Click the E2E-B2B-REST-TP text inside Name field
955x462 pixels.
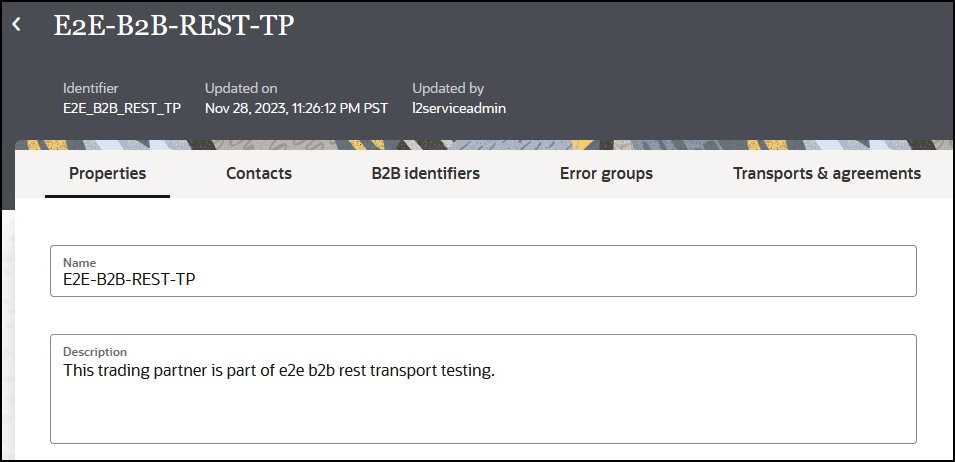(129, 280)
